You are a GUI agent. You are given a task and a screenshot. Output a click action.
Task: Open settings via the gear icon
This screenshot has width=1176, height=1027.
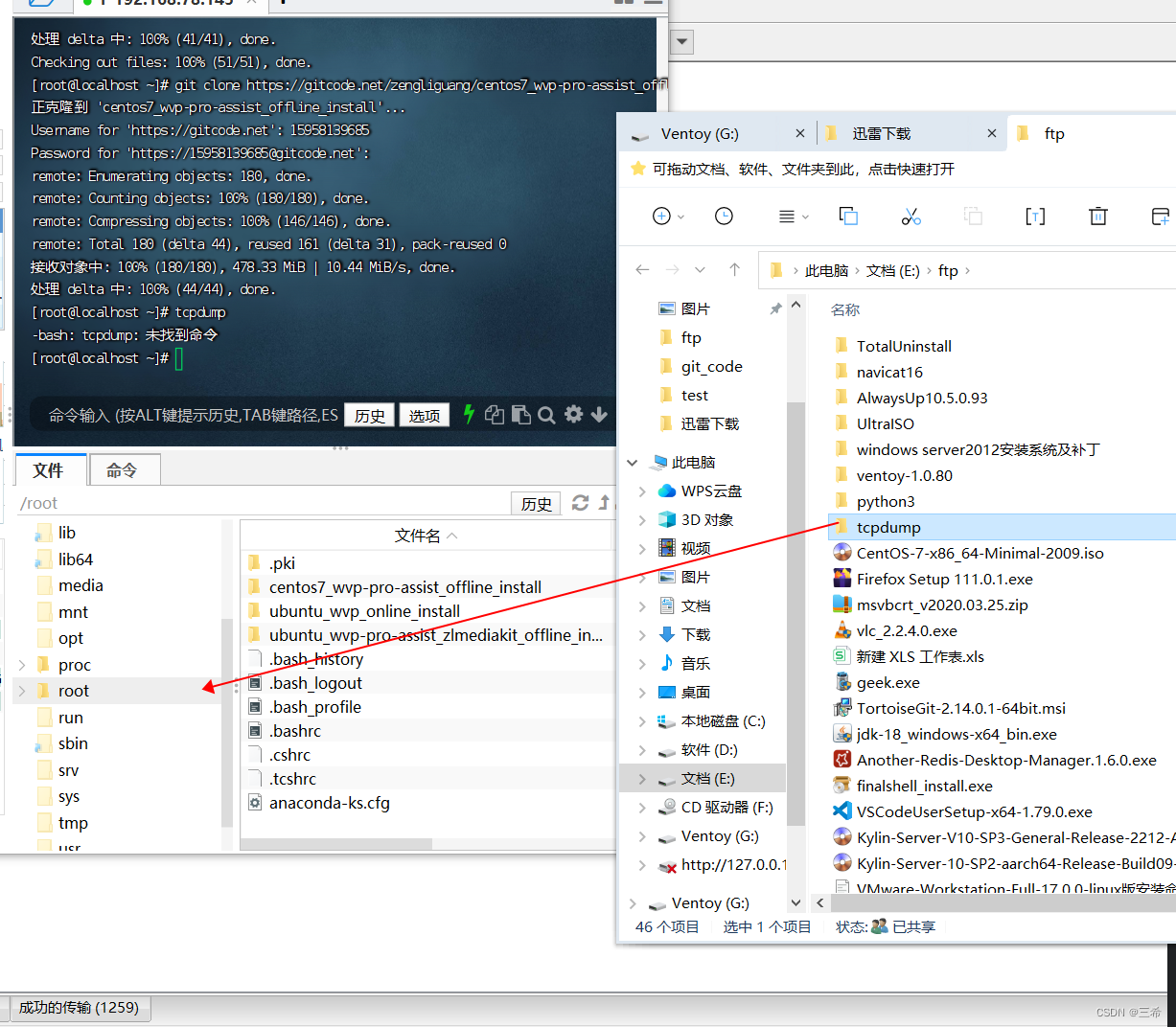click(572, 414)
